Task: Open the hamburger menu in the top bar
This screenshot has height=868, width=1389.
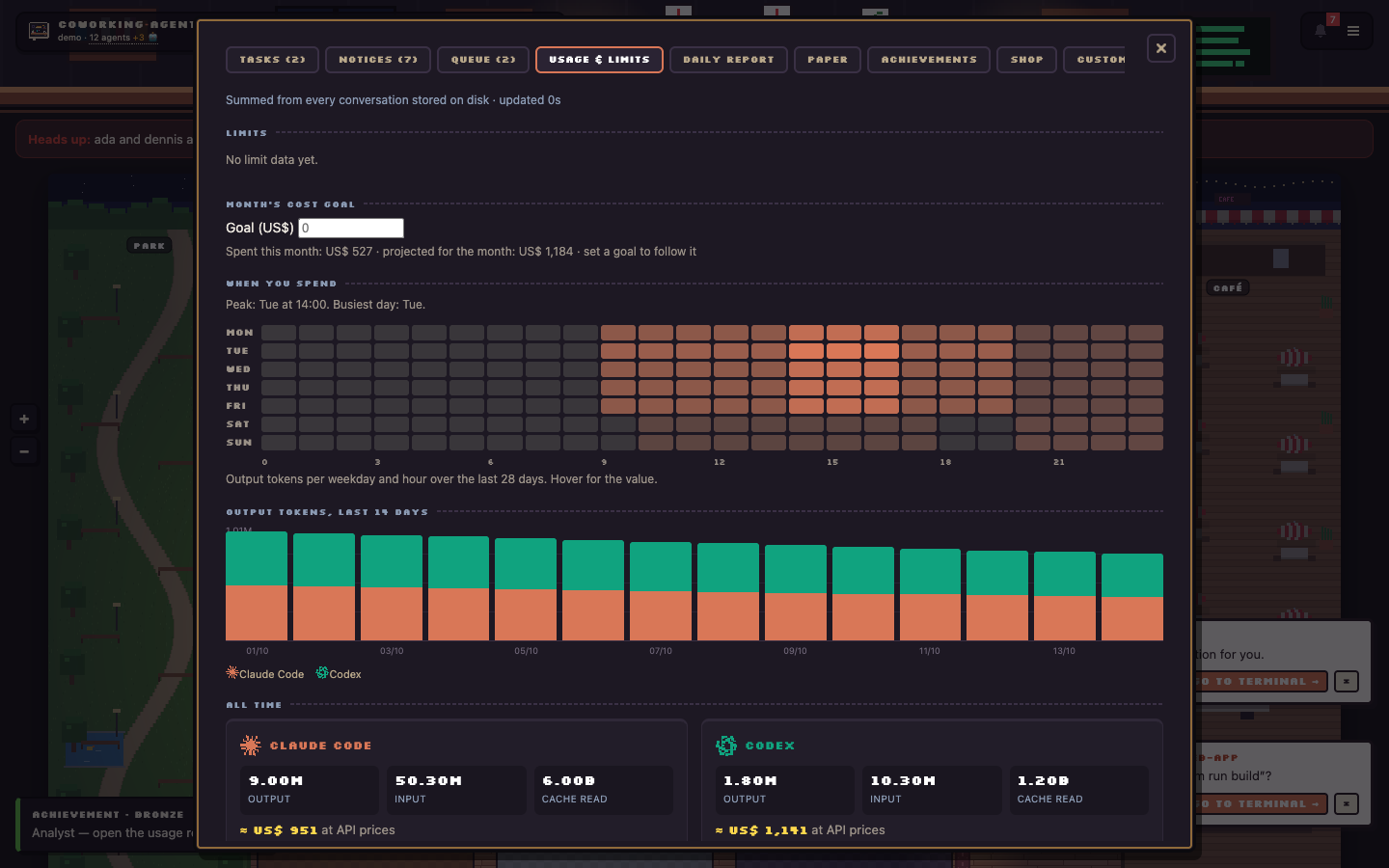Action: [1353, 31]
